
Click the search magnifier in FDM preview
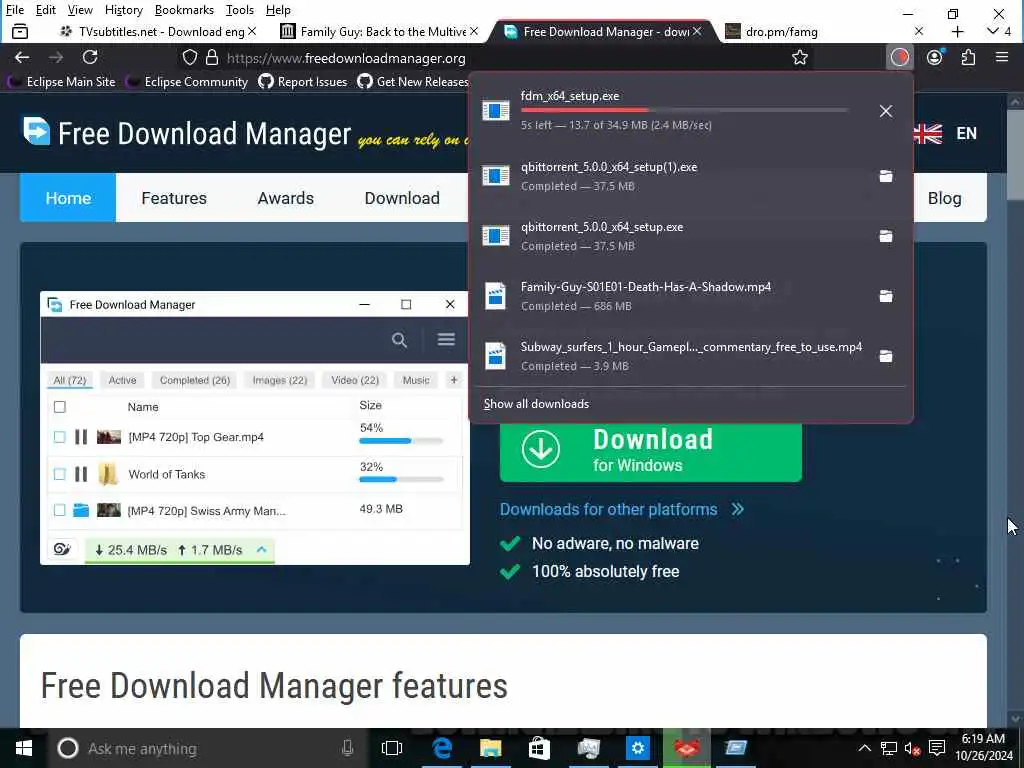pyautogui.click(x=399, y=340)
